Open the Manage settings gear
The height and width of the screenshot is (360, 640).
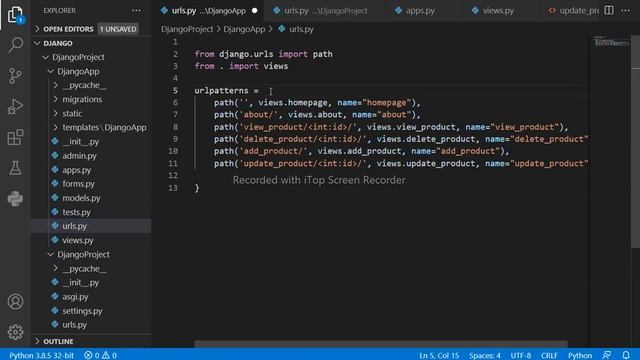(x=15, y=332)
